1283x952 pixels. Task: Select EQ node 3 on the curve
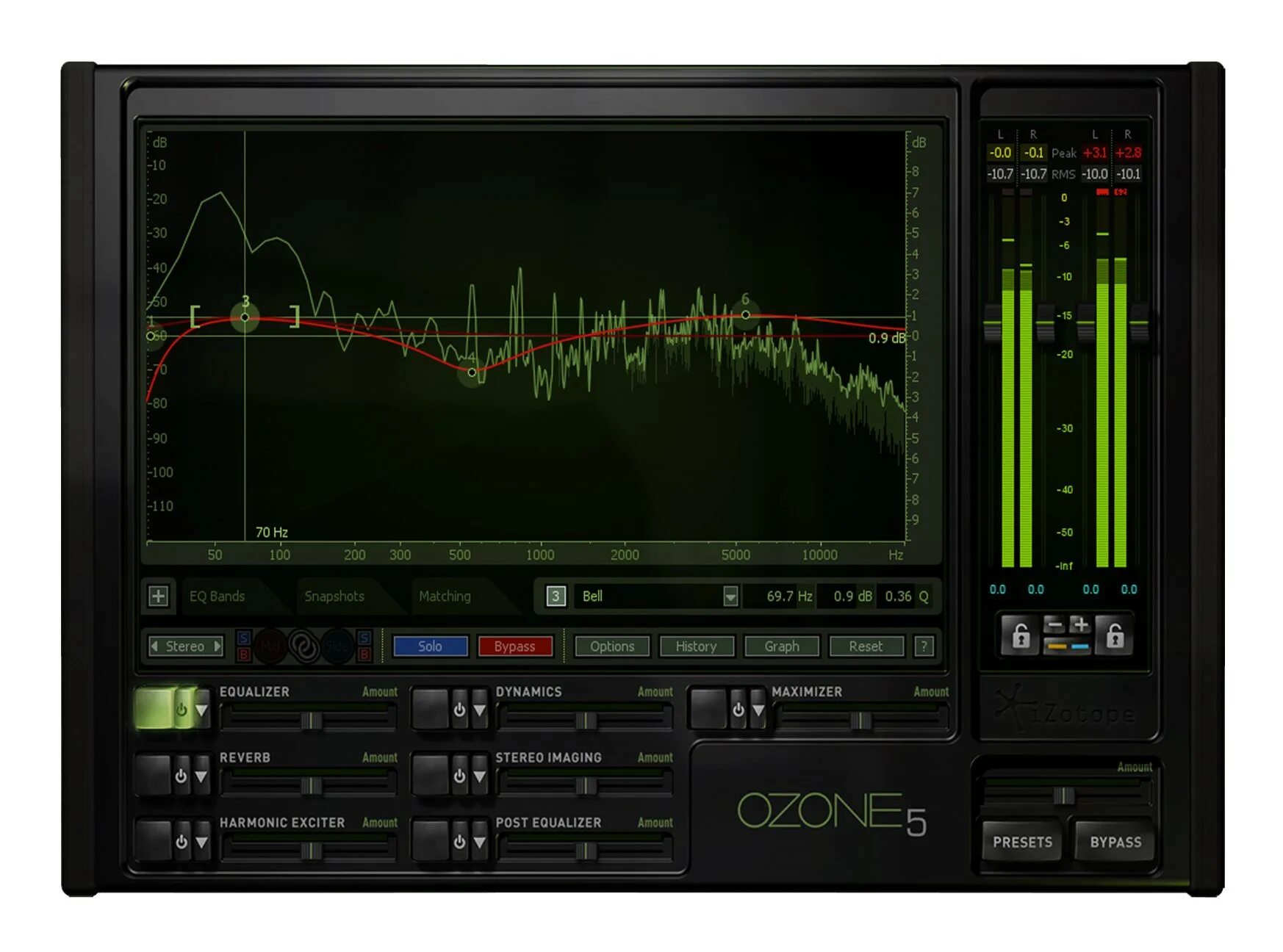coord(245,317)
